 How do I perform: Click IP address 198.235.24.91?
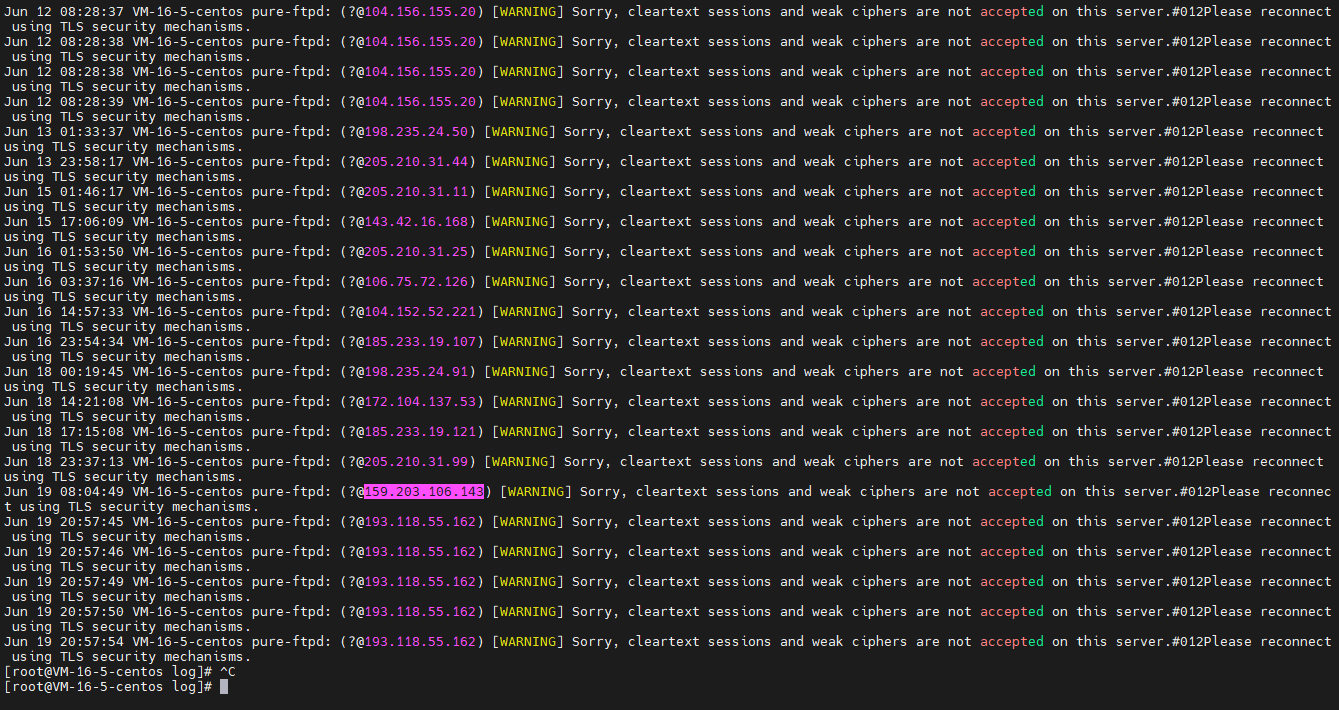pos(416,372)
